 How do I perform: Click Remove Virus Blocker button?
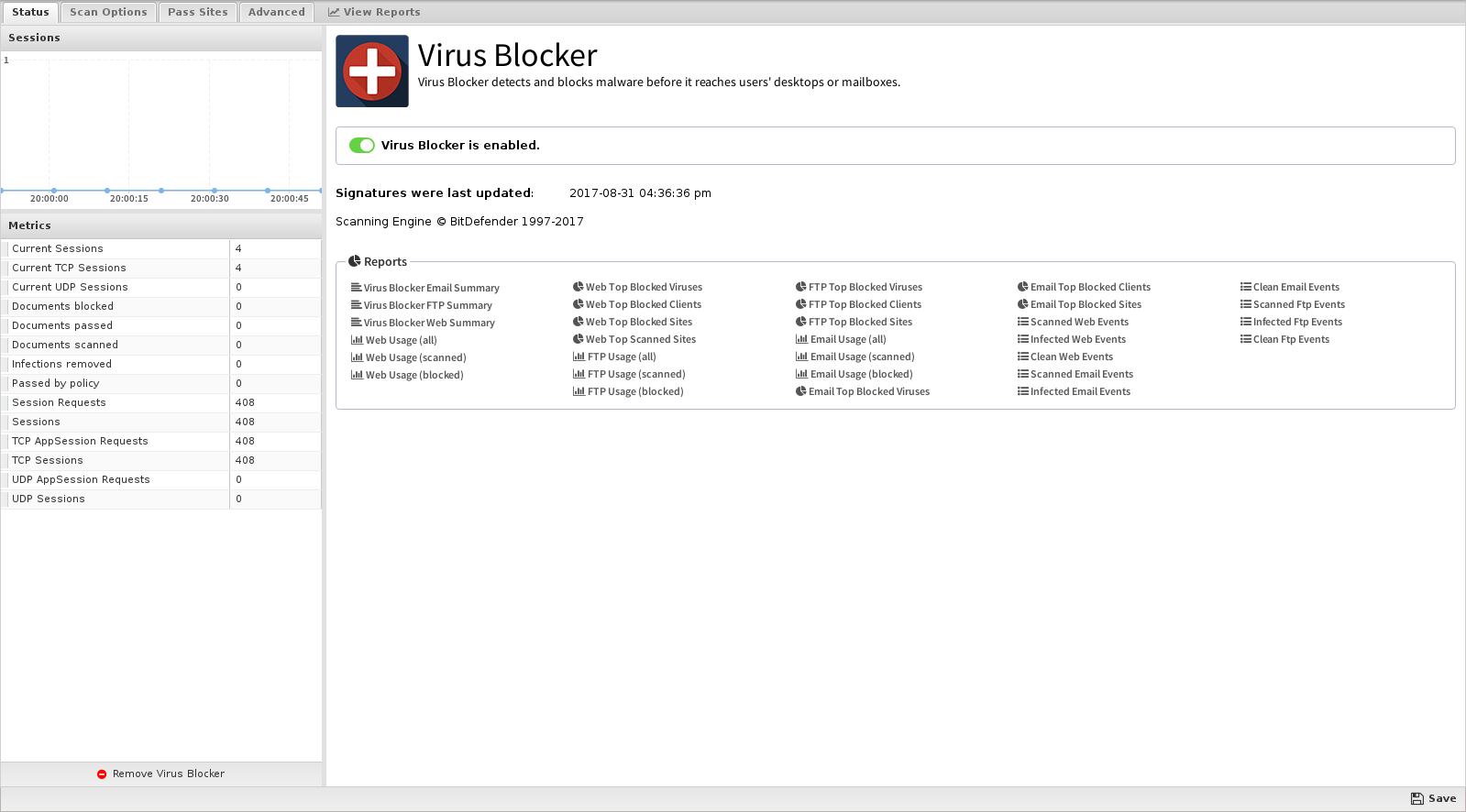161,774
